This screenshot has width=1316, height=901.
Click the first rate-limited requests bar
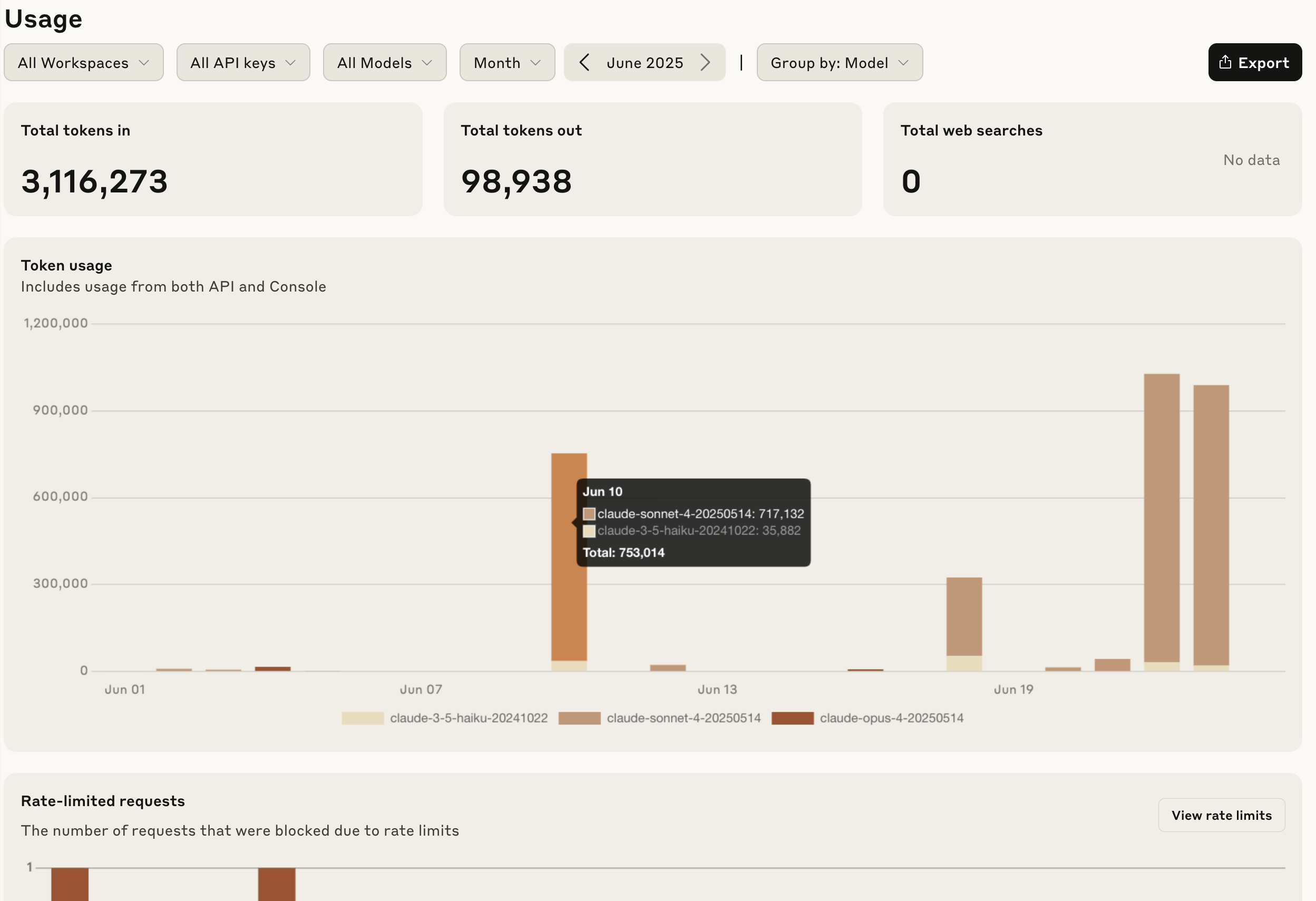(70, 884)
